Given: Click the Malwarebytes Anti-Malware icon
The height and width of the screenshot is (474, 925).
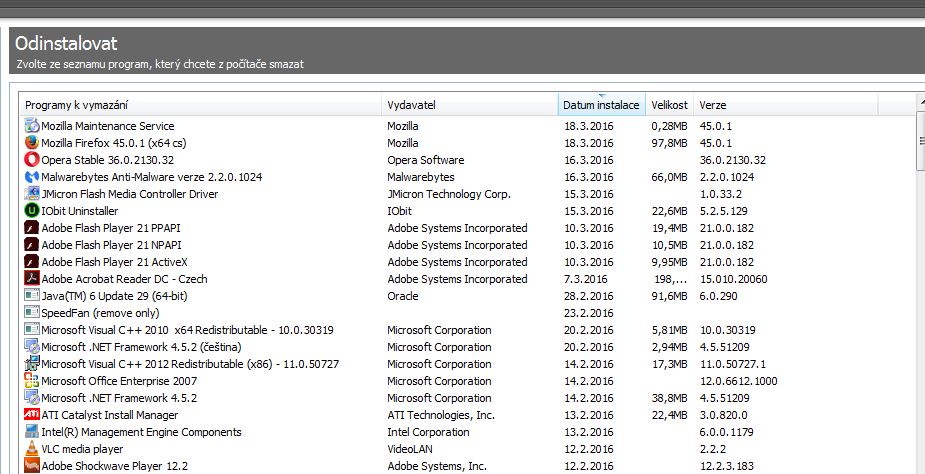Looking at the screenshot, I should [x=32, y=177].
